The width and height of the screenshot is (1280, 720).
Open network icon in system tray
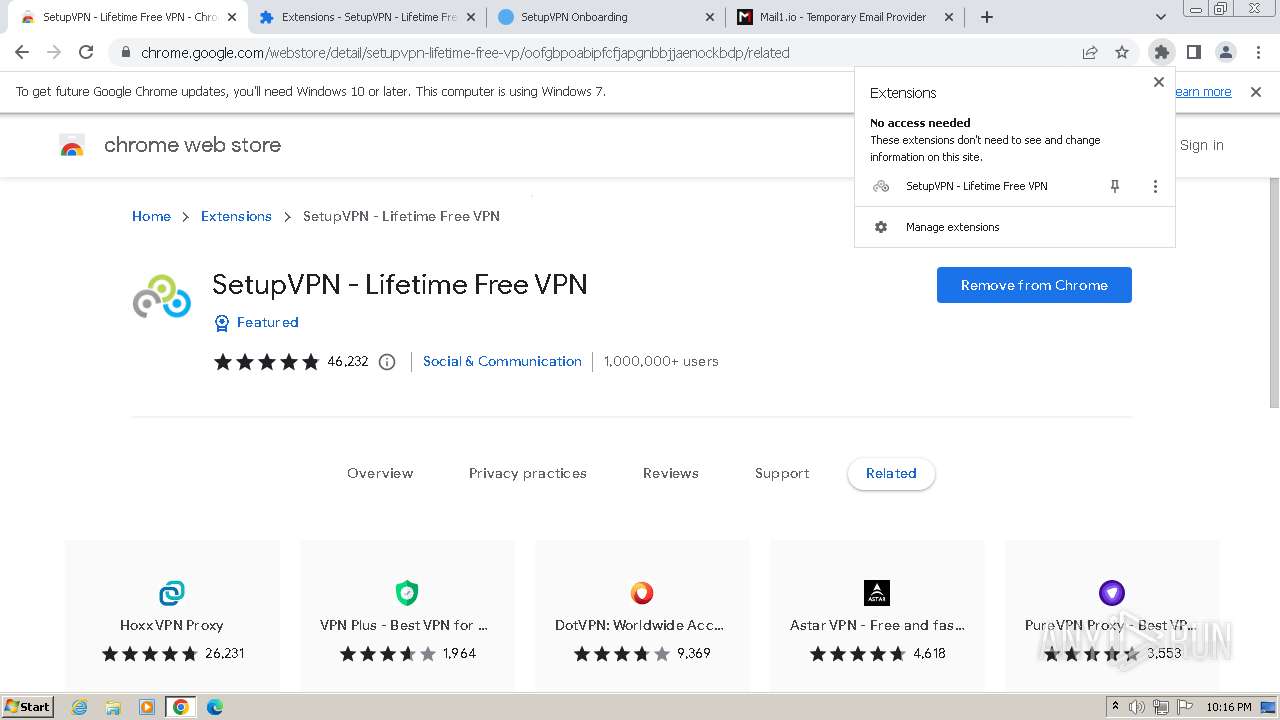click(1161, 707)
